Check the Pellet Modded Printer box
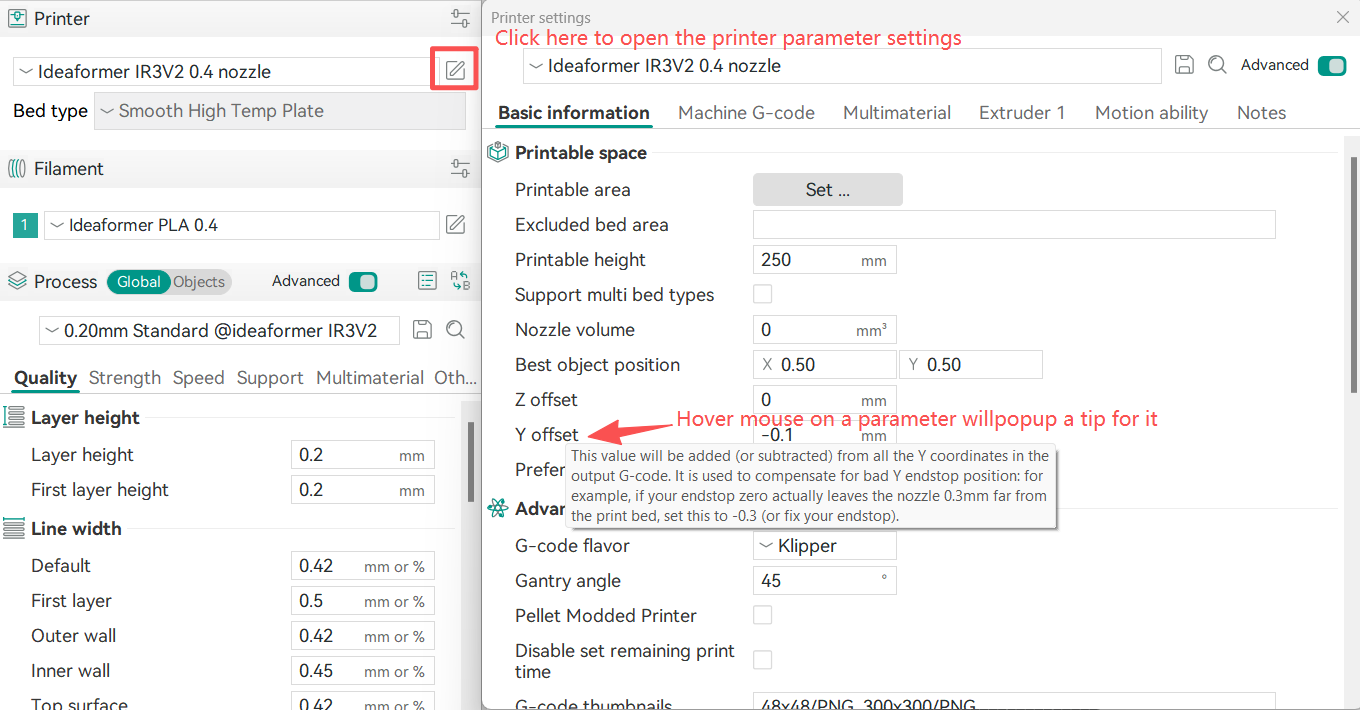 762,615
